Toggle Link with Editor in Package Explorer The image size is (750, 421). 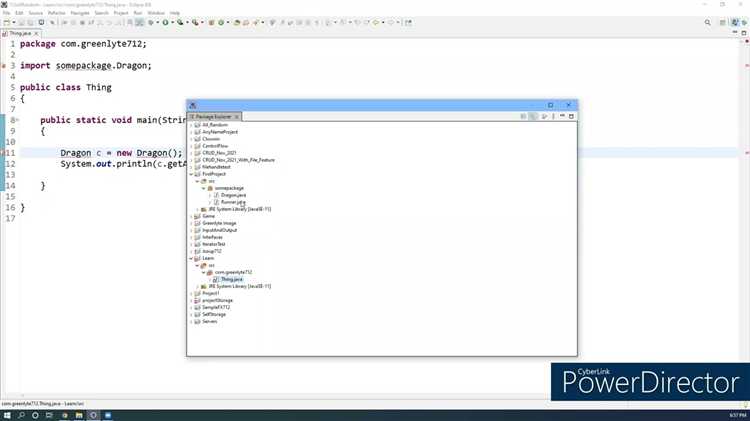(533, 116)
